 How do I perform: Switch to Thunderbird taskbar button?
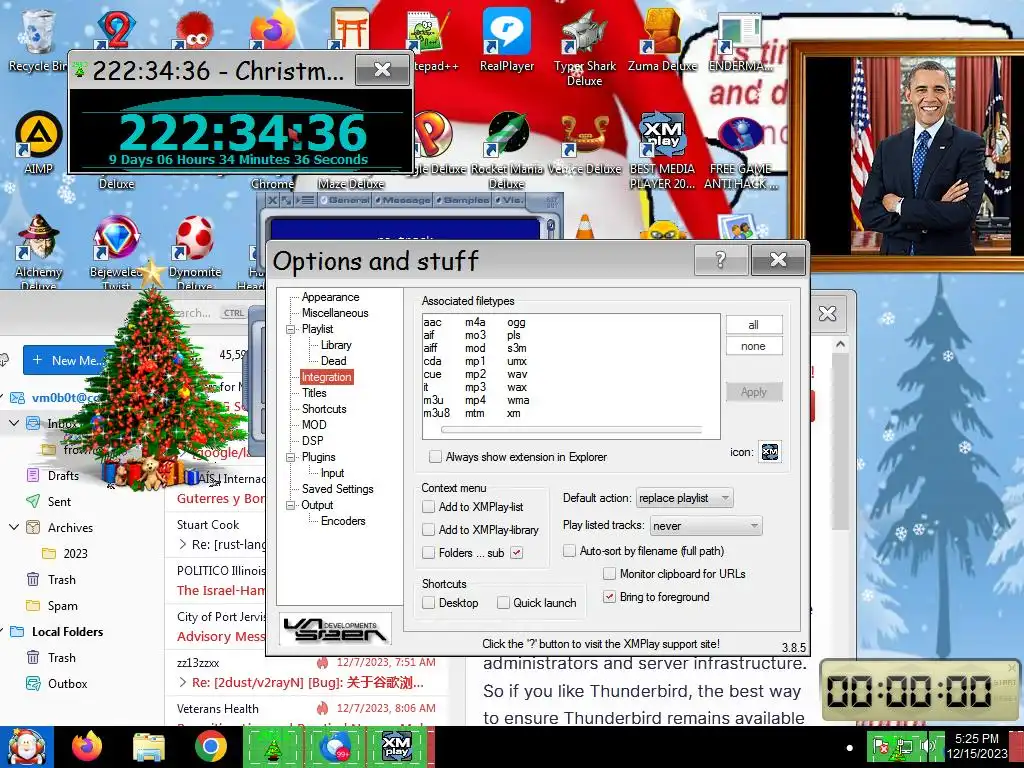click(335, 747)
